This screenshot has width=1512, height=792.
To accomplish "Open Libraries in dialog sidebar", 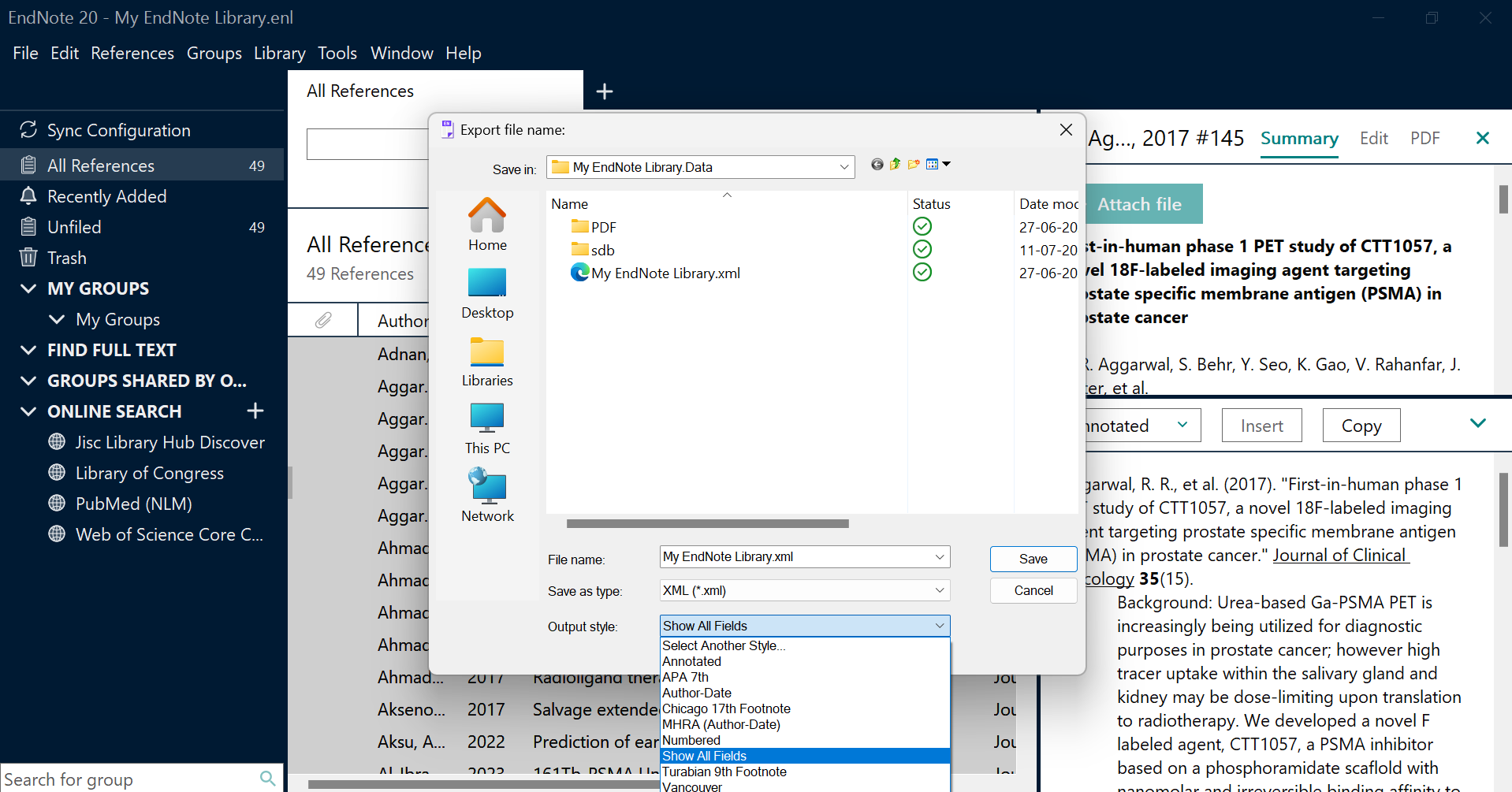I will (487, 362).
